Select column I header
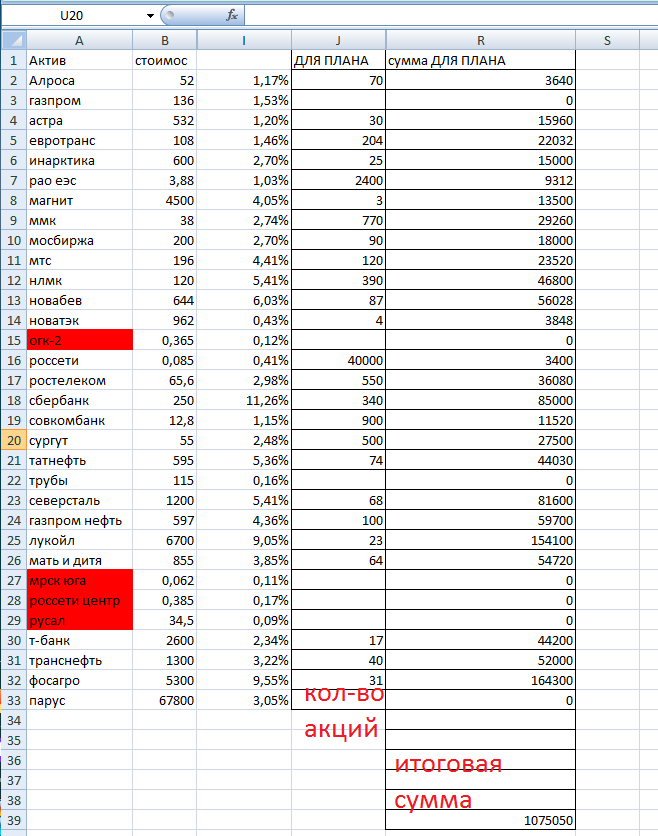This screenshot has width=658, height=836. (x=244, y=41)
